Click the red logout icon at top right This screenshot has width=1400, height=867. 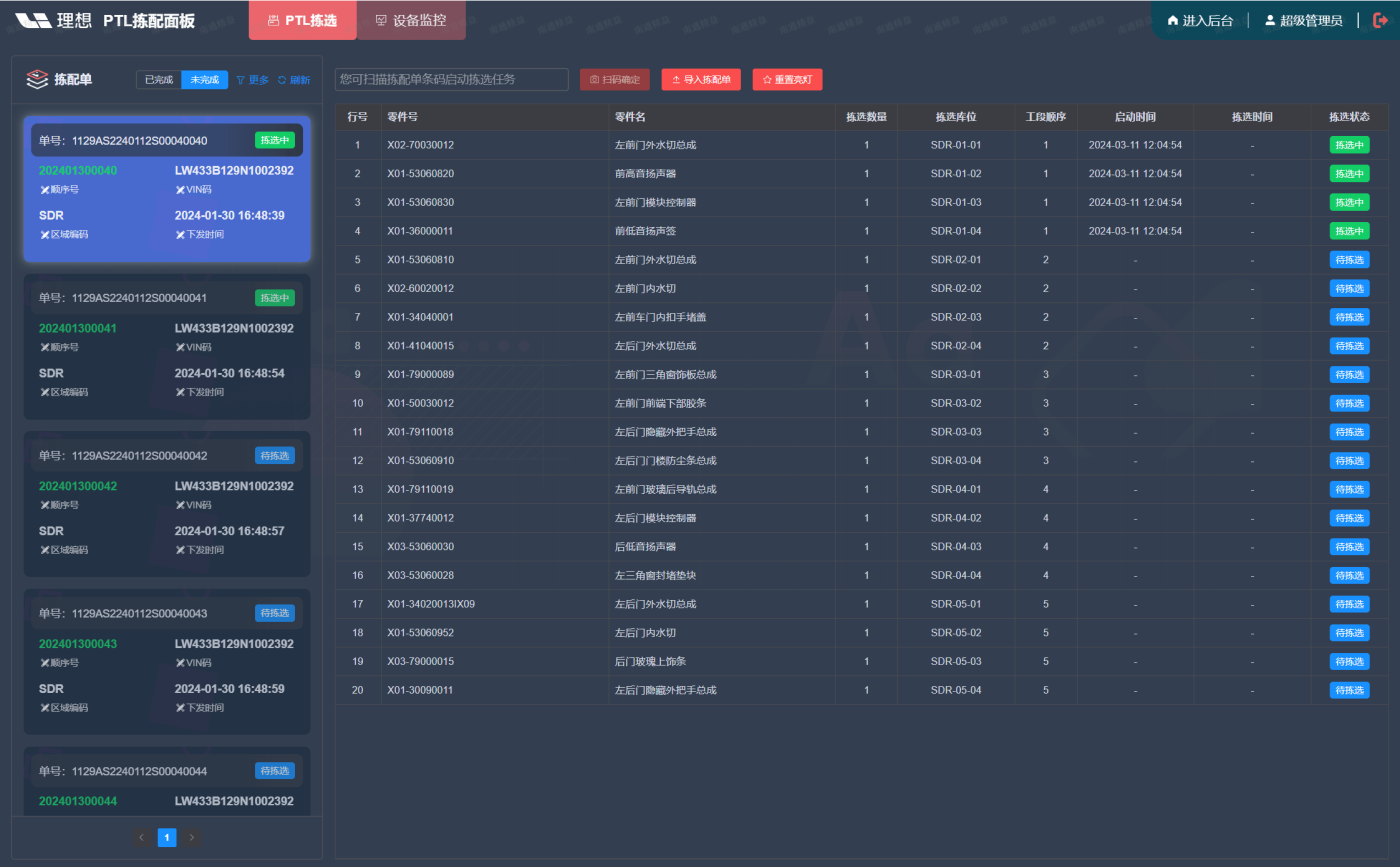[x=1381, y=20]
